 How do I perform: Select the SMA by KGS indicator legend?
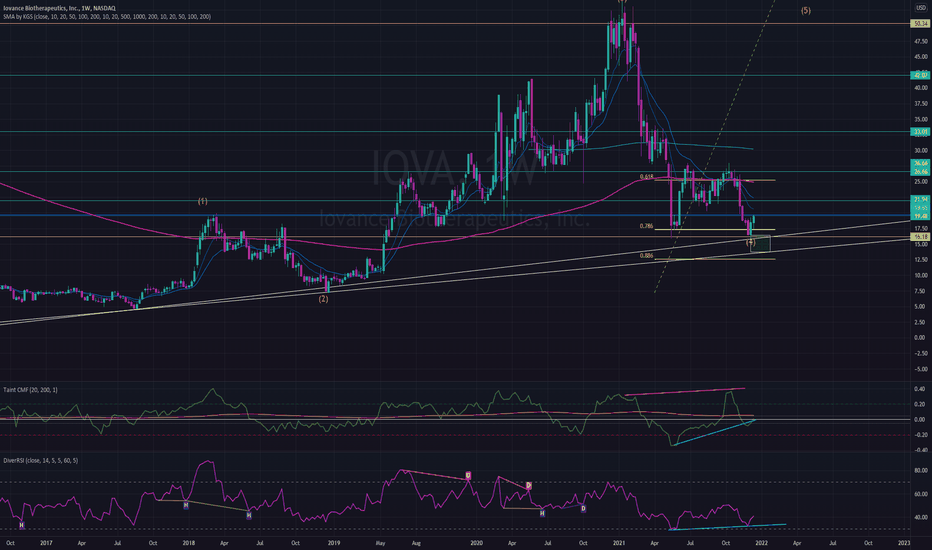[107, 17]
